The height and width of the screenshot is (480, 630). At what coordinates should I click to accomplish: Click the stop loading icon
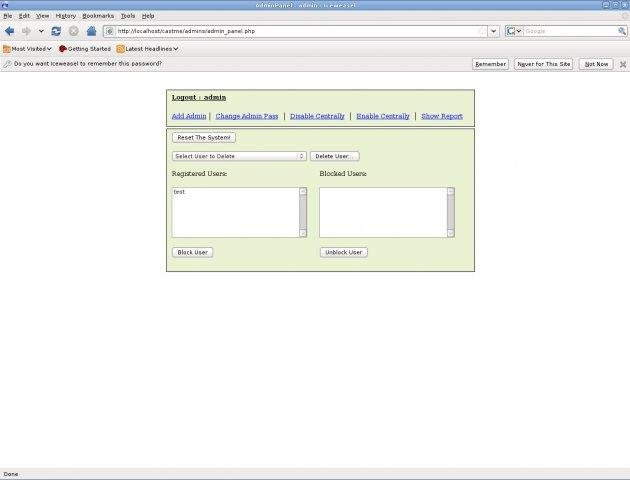point(74,31)
